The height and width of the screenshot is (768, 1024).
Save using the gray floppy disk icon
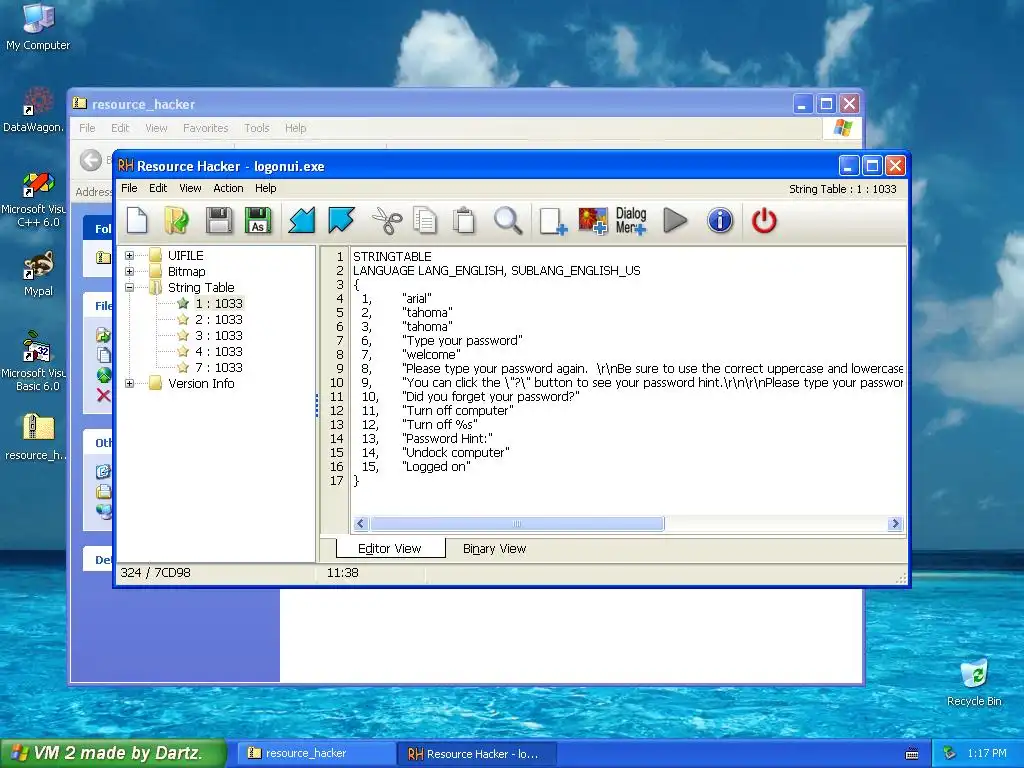(x=219, y=221)
